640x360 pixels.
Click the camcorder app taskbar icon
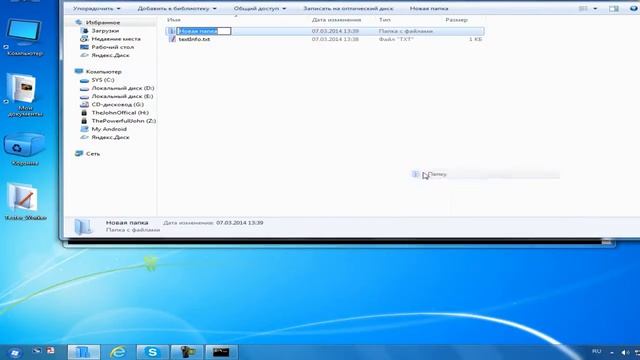point(187,352)
